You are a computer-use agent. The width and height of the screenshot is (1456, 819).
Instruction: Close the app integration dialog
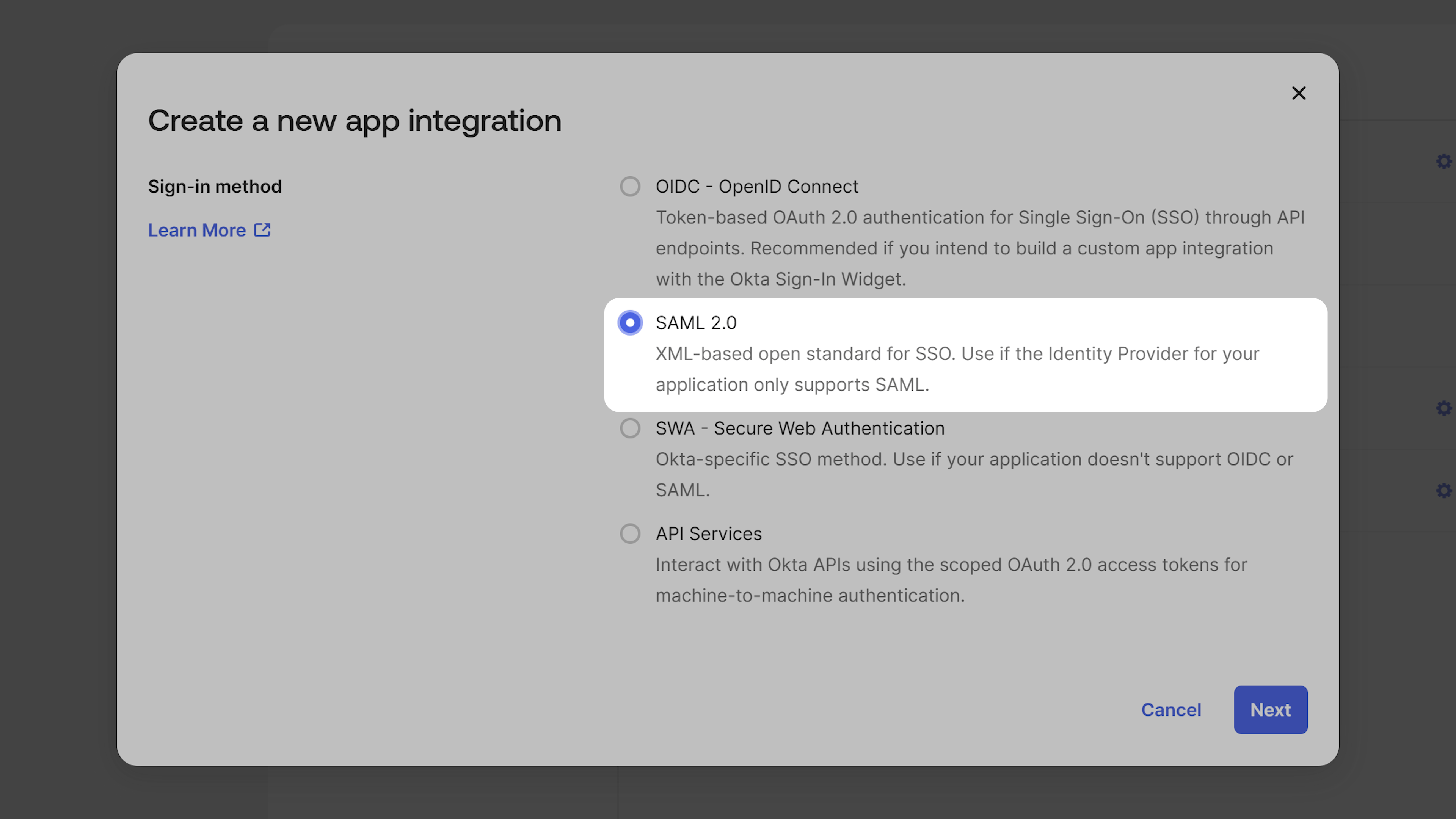click(1299, 93)
